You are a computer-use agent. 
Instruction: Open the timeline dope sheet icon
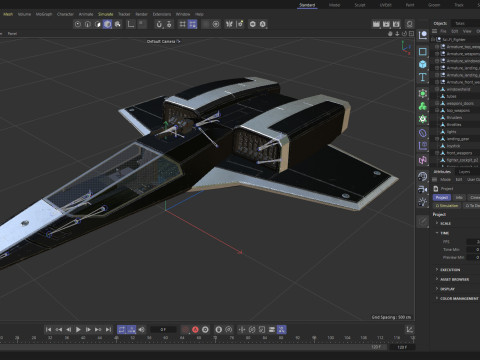[x=410, y=329]
